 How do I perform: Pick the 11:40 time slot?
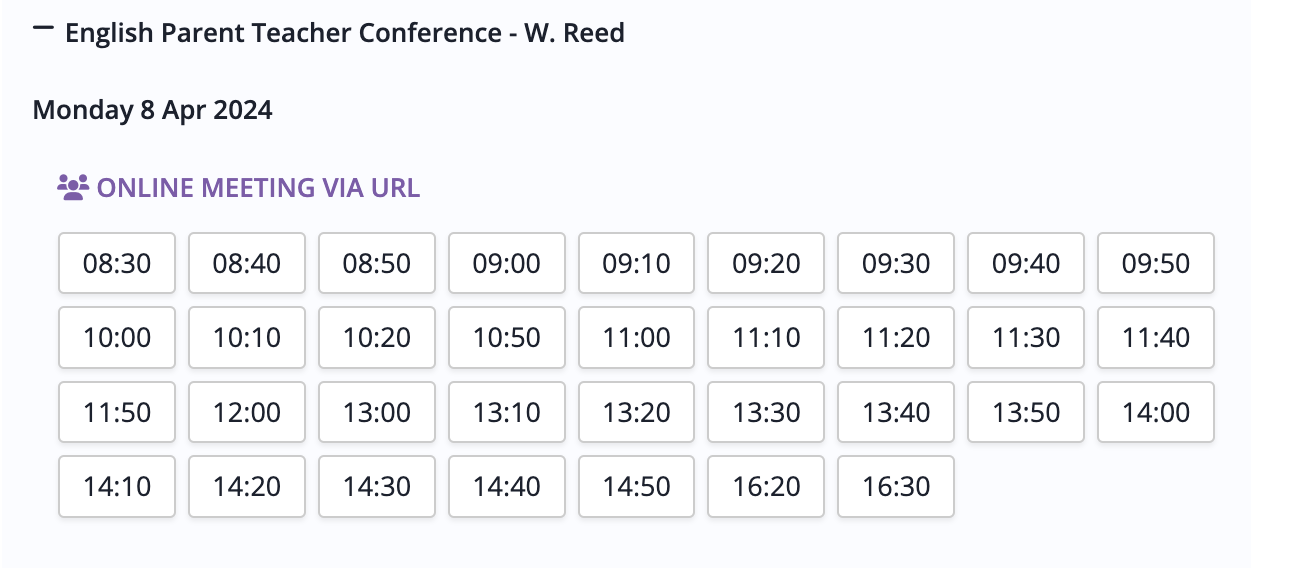[1156, 337]
